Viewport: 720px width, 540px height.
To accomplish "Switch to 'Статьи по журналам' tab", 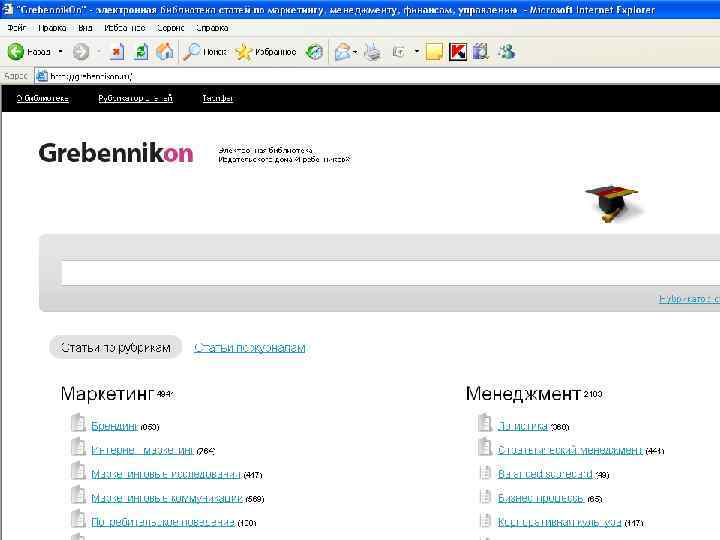I will (x=249, y=348).
